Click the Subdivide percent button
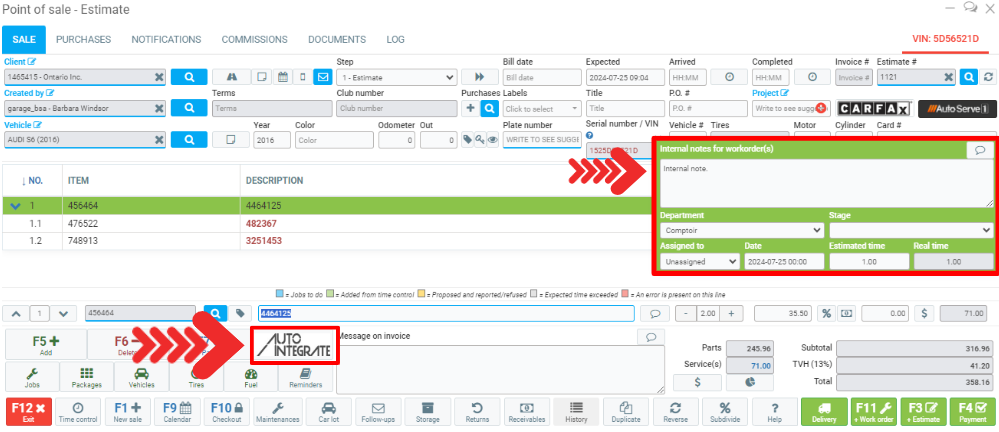 point(727,413)
